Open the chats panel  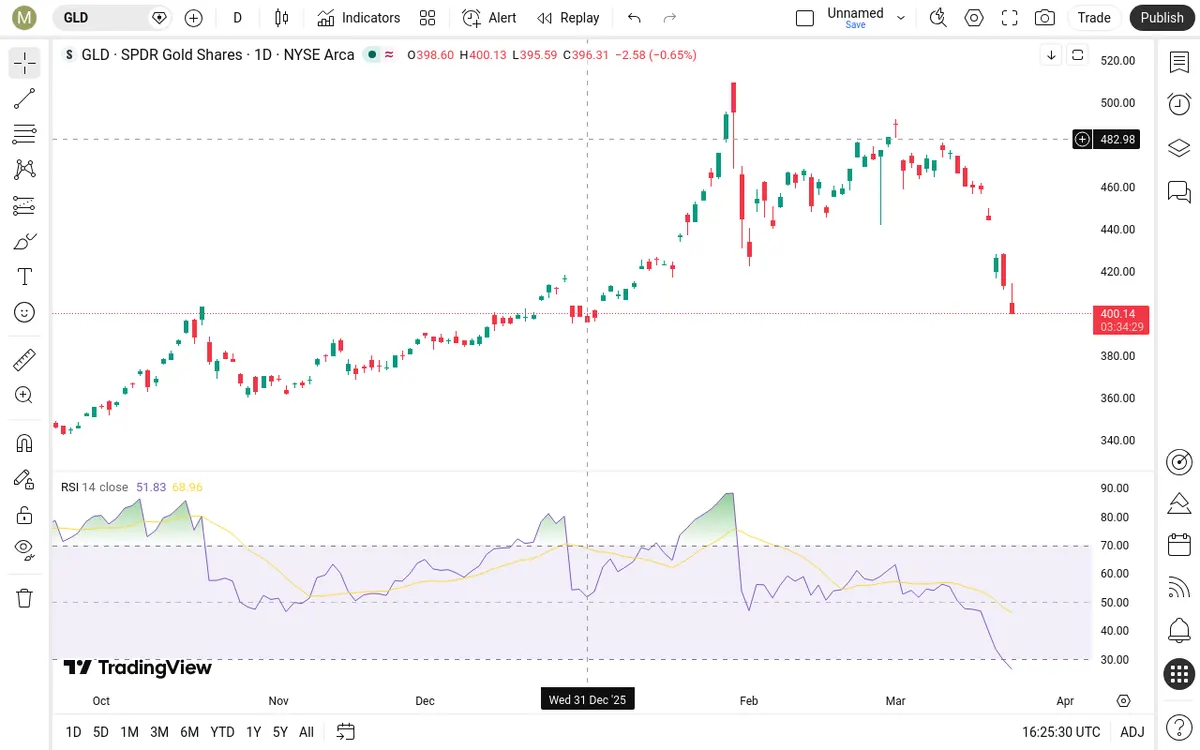click(x=1179, y=191)
